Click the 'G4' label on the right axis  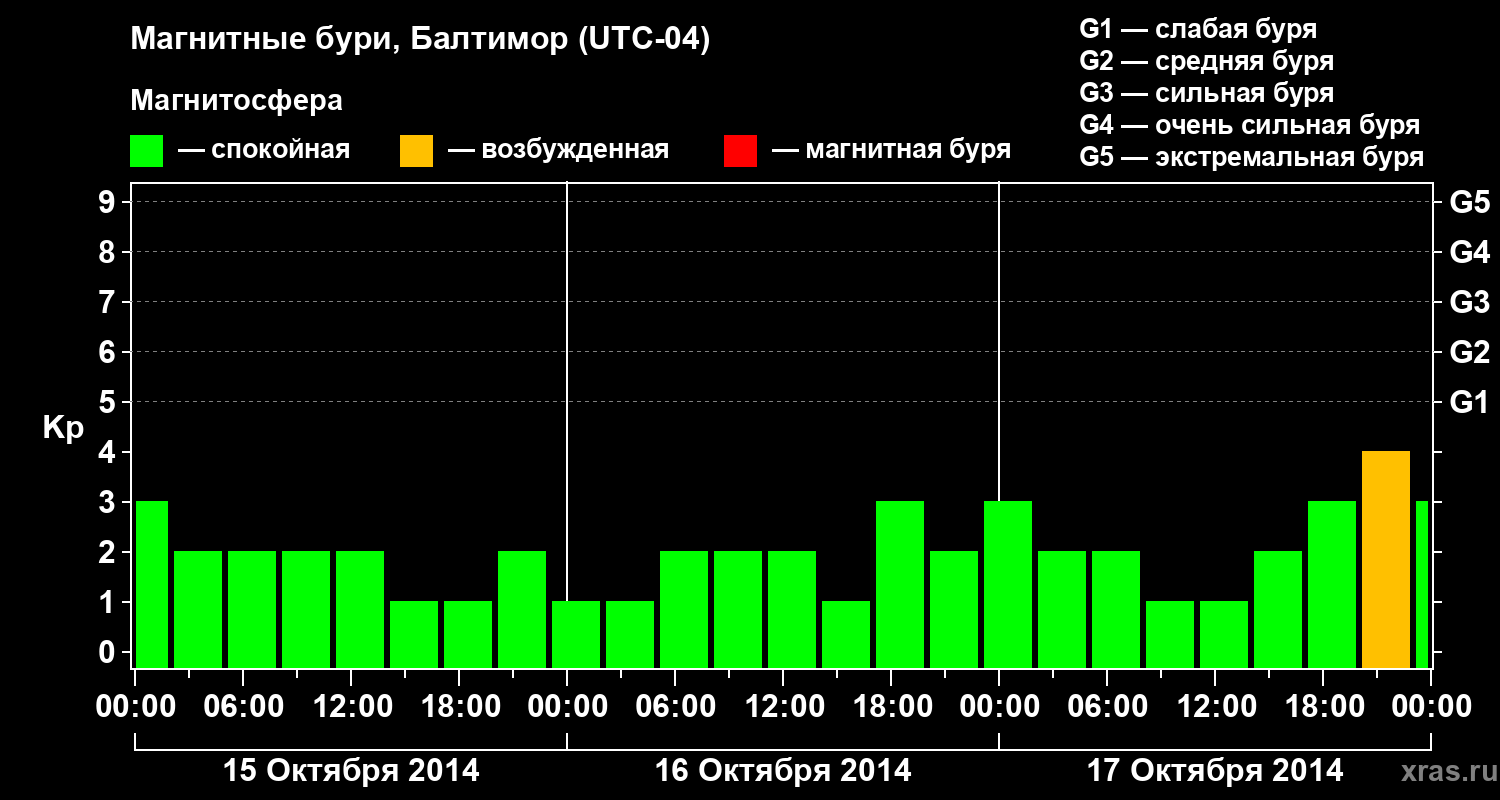click(x=1469, y=252)
